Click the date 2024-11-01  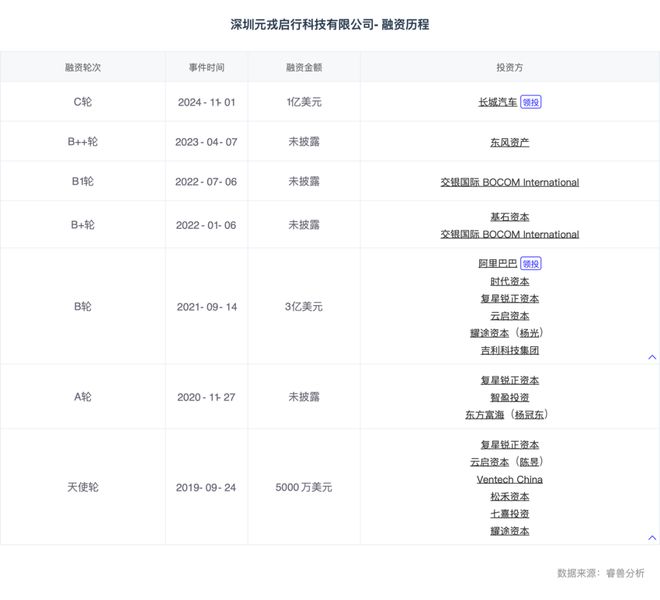[x=206, y=102]
